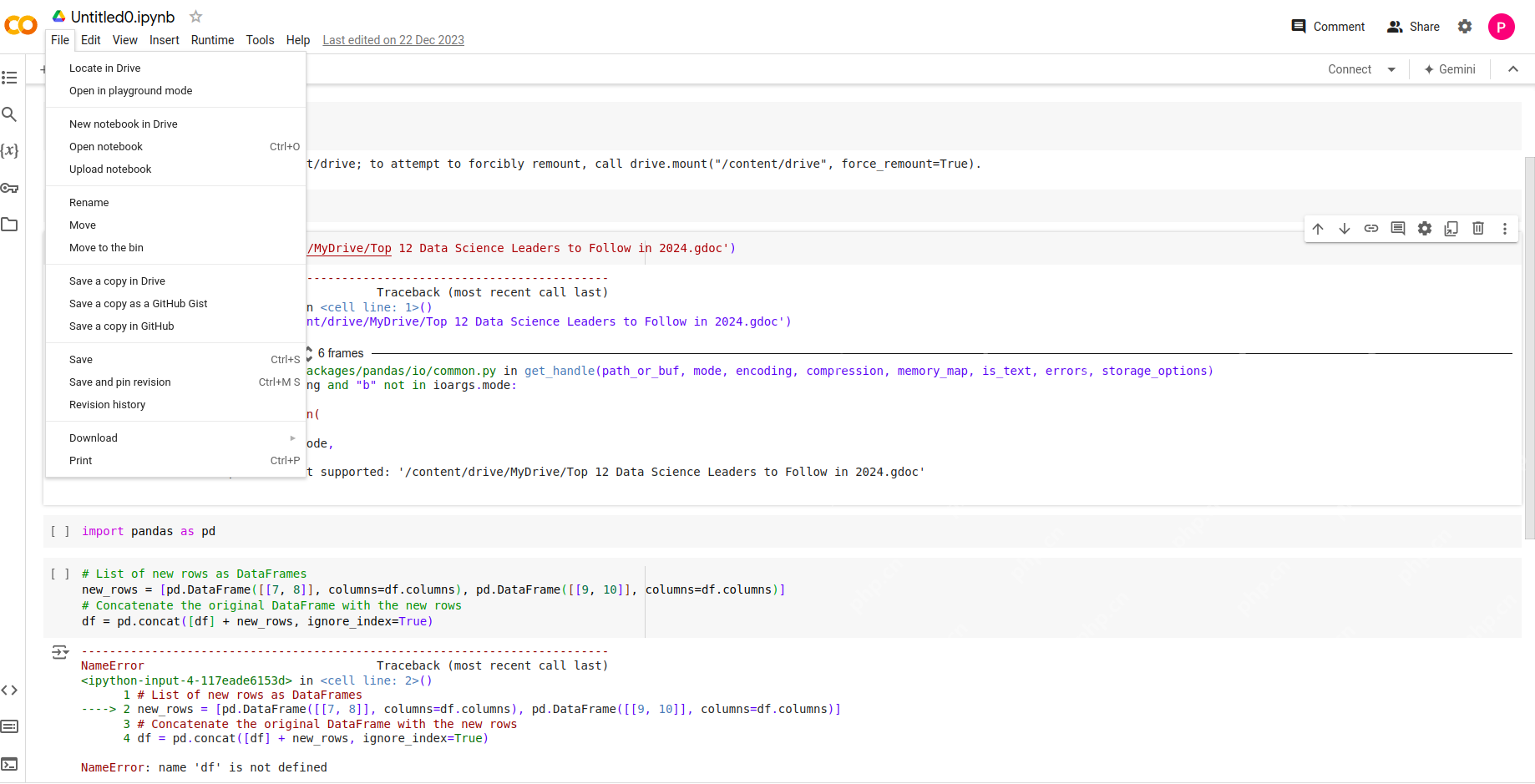Open the Variables panel icon
This screenshot has height=784, width=1535.
[x=9, y=150]
